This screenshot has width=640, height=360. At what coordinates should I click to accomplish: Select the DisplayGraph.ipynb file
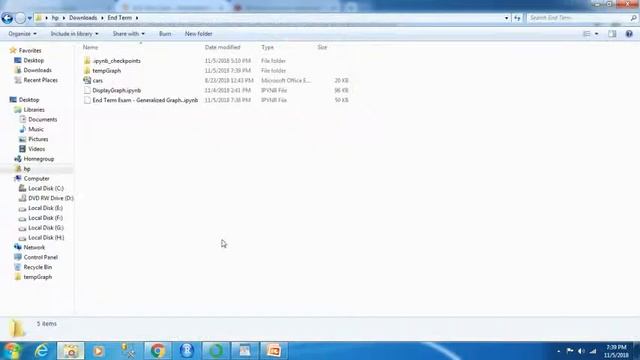[x=117, y=90]
